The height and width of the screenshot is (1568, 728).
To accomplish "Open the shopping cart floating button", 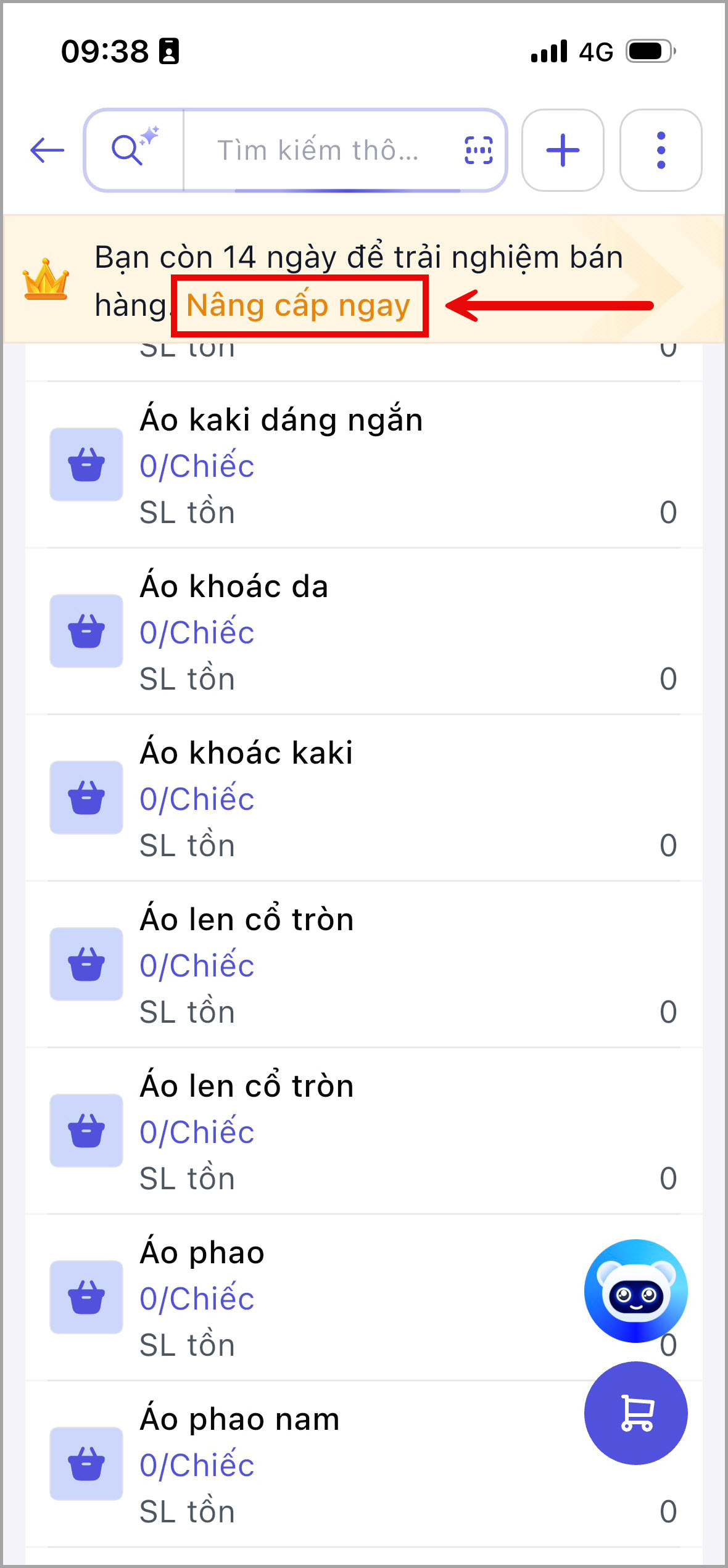I will click(x=636, y=1413).
